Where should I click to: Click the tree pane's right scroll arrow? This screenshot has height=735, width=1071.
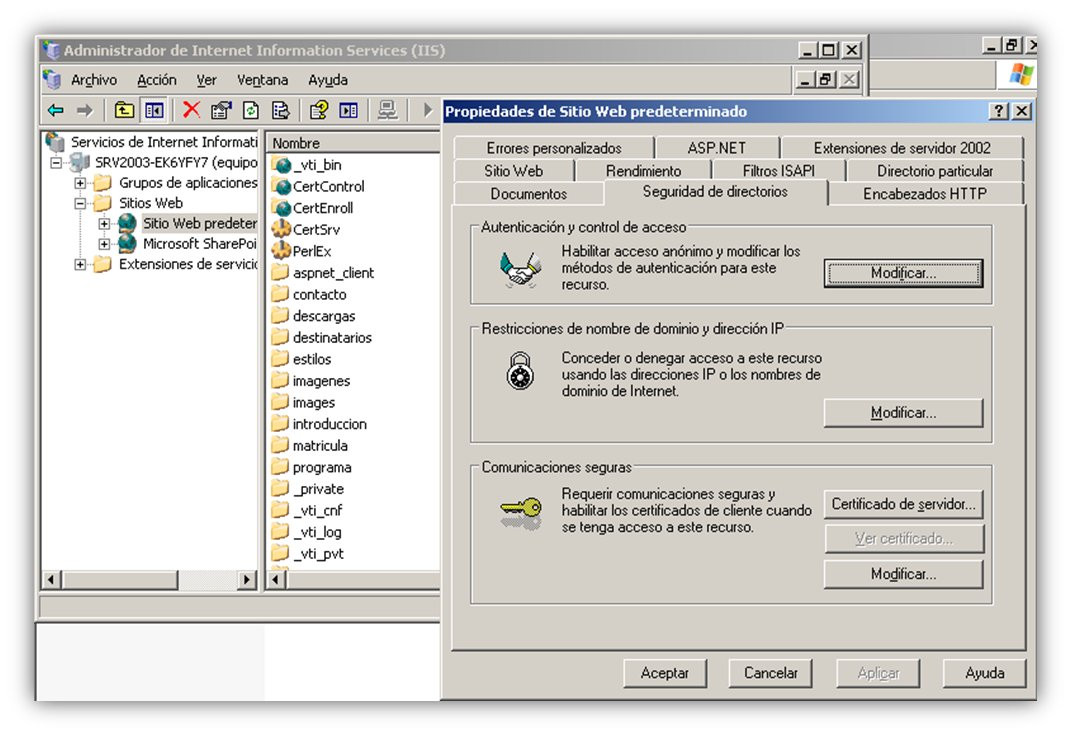point(246,580)
